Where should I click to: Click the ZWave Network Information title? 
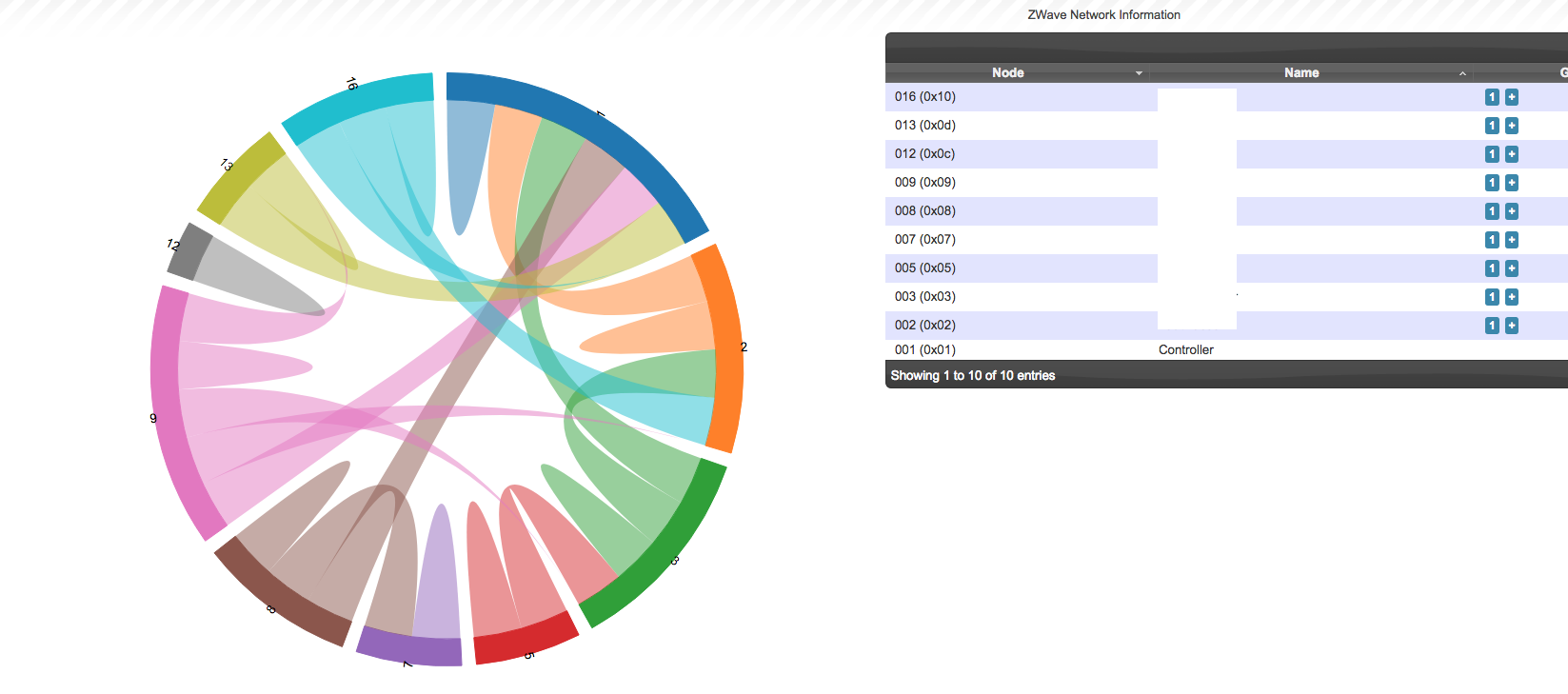[1104, 14]
